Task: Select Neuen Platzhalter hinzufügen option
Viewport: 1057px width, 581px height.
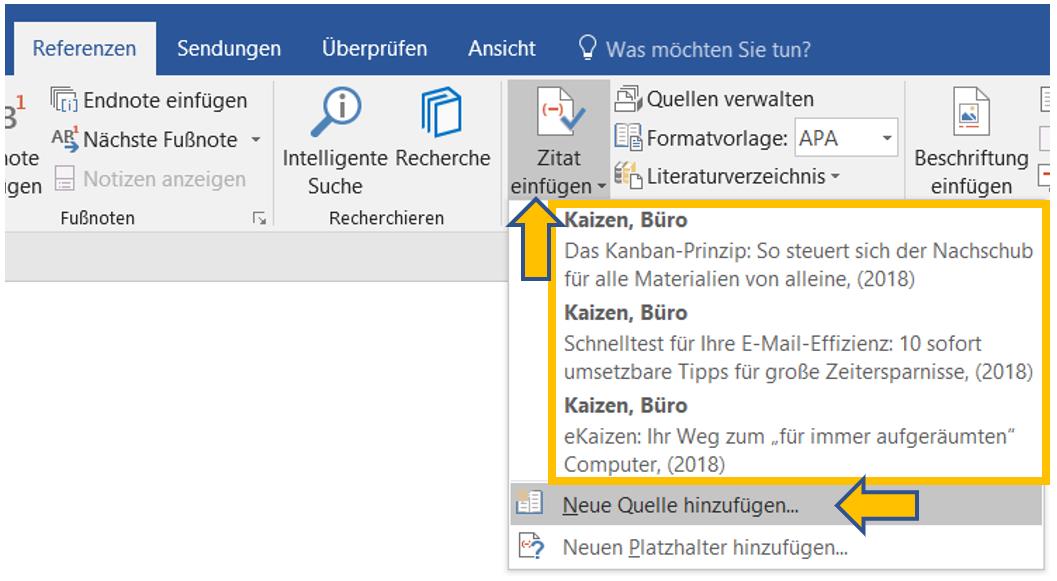Action: coord(704,547)
